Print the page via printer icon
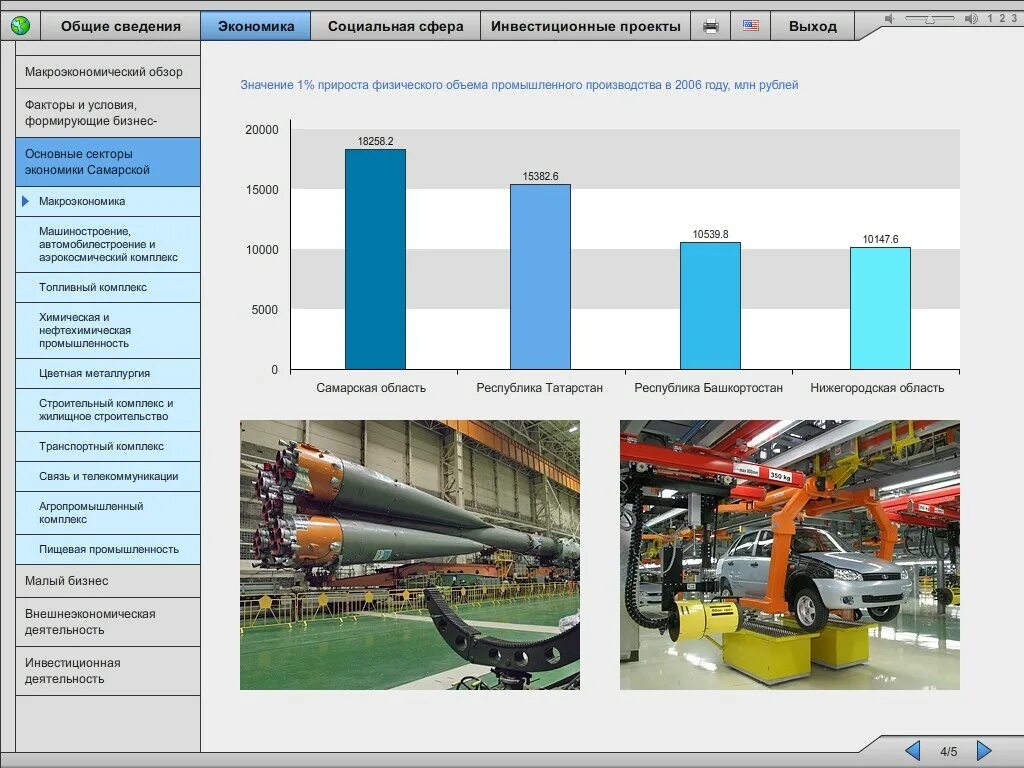The height and width of the screenshot is (768, 1024). [x=711, y=26]
